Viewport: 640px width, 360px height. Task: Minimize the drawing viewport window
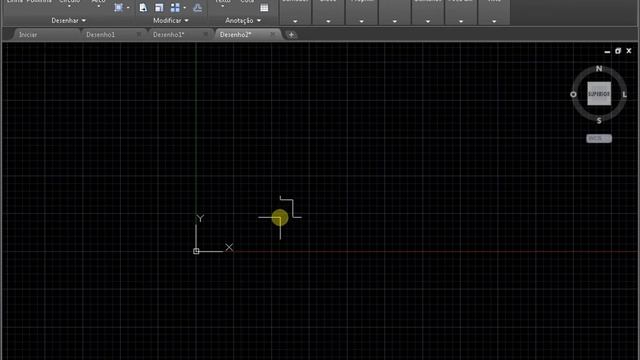pos(607,51)
